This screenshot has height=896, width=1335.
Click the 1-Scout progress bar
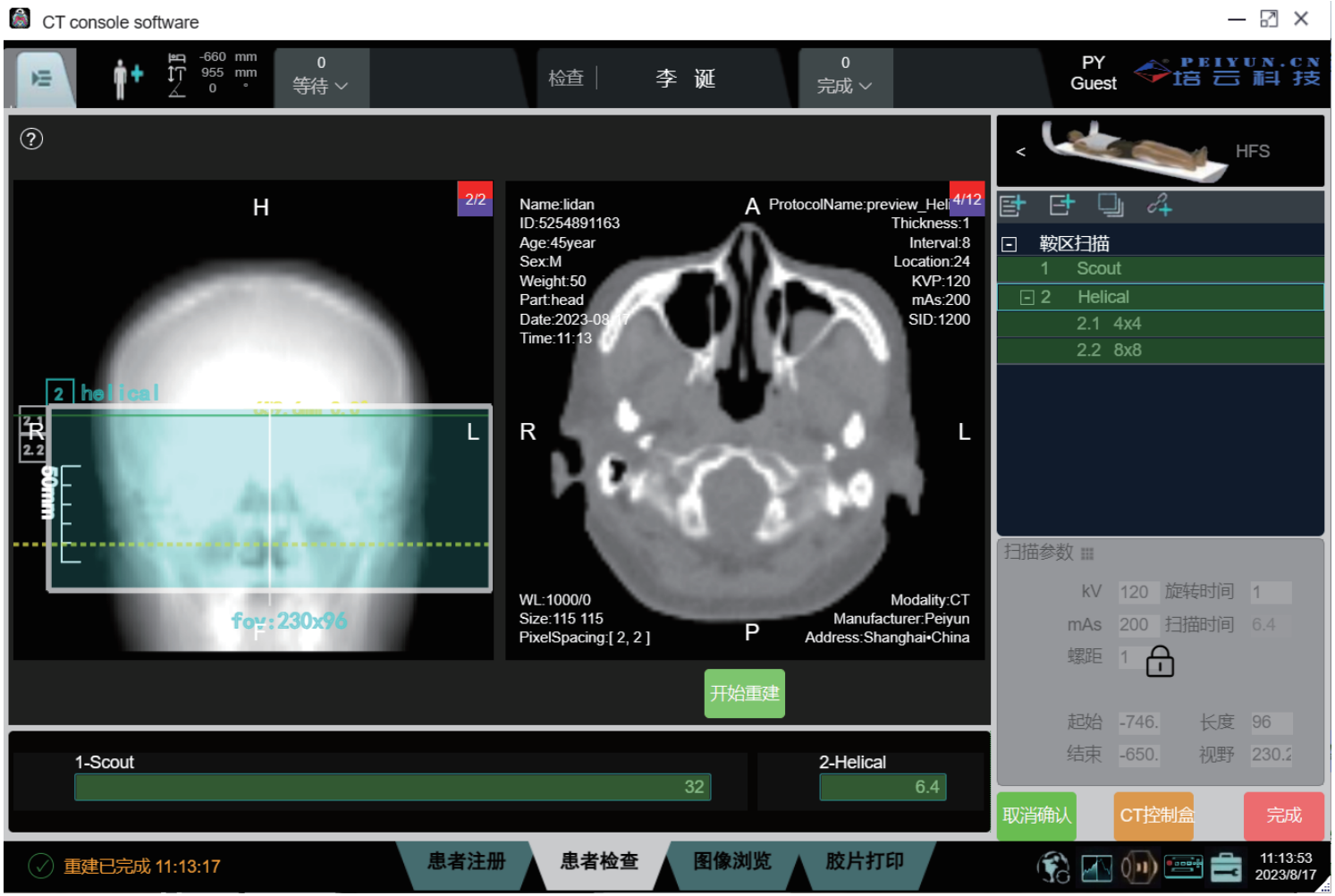point(393,787)
